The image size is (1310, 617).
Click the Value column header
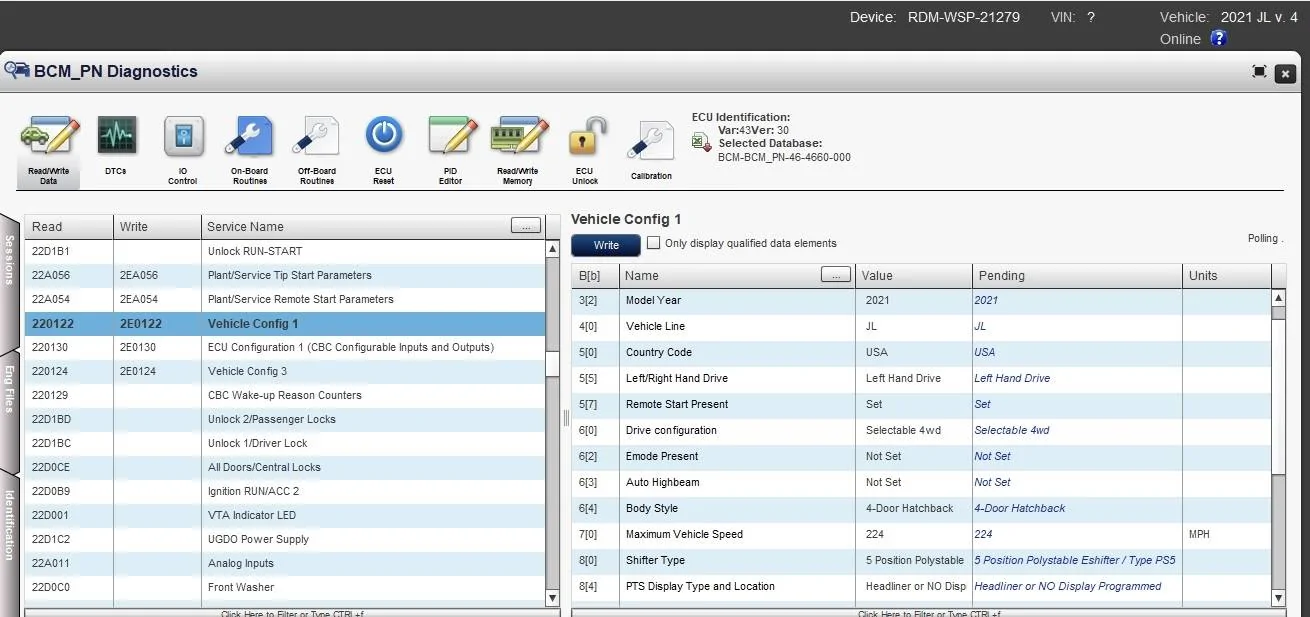click(x=915, y=276)
